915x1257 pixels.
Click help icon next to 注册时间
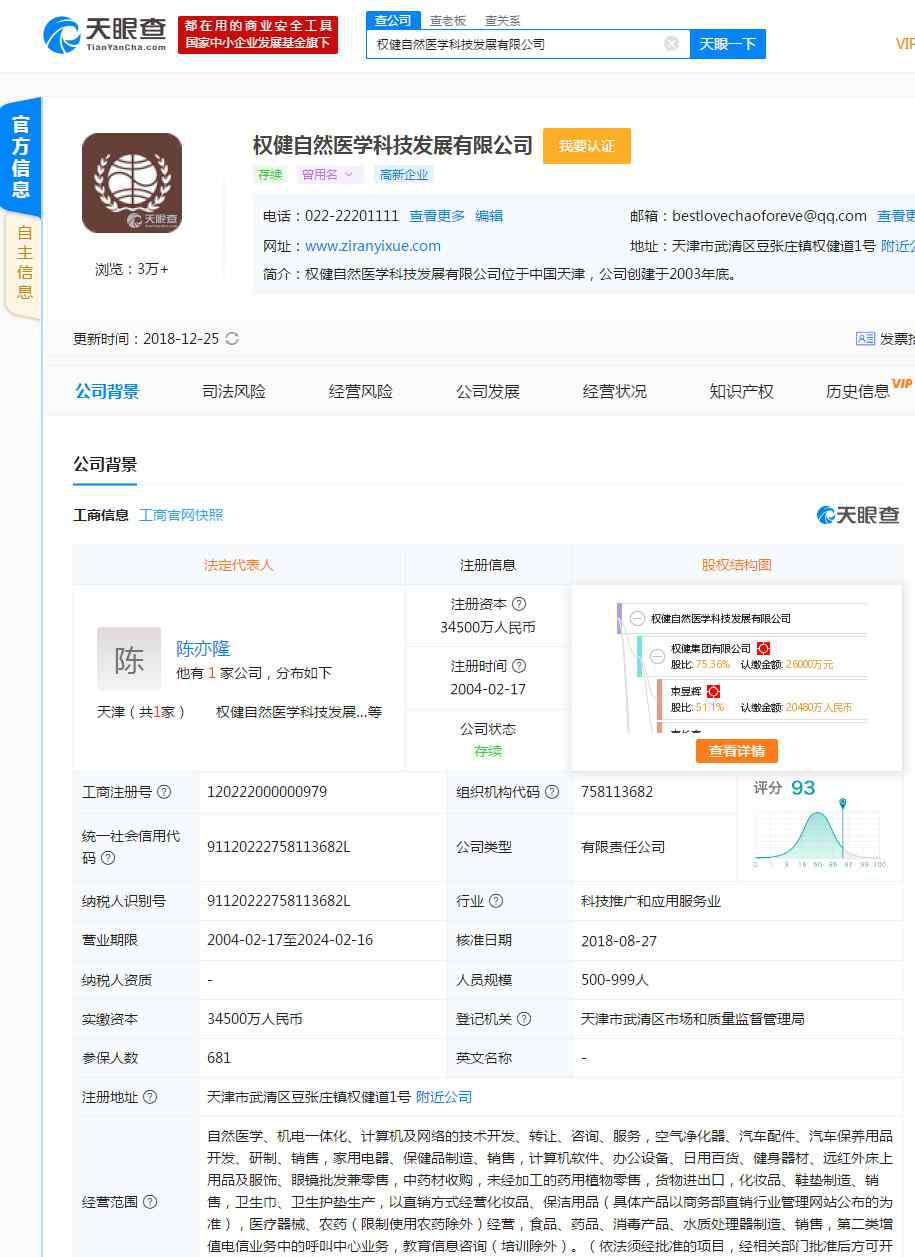(518, 666)
